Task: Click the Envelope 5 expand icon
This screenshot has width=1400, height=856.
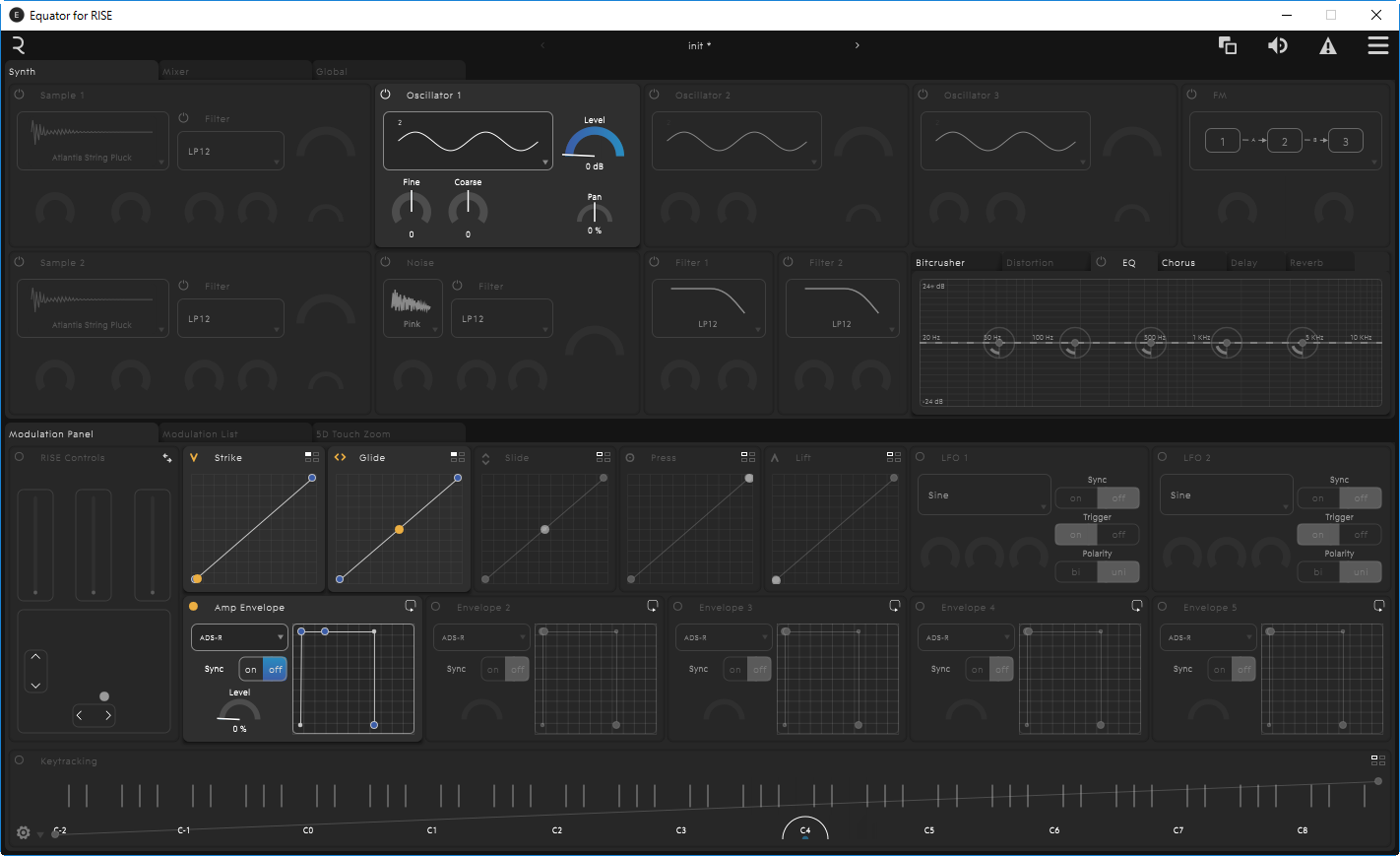Action: 1379,606
